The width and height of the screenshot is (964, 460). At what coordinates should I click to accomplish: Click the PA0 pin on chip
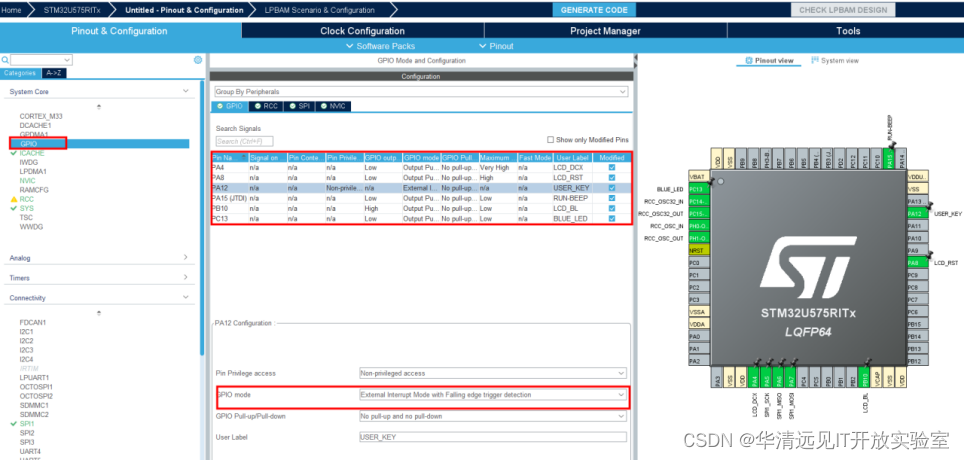[697, 336]
